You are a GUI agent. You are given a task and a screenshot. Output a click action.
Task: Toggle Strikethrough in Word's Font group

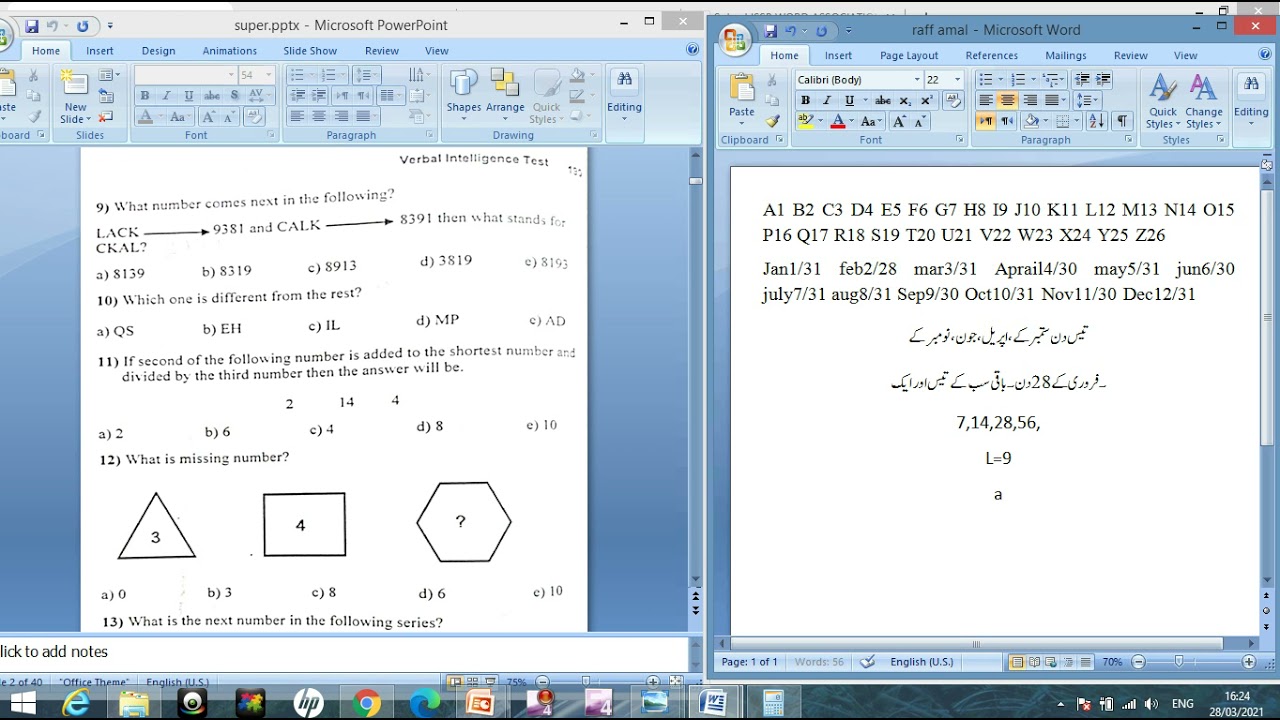(882, 100)
